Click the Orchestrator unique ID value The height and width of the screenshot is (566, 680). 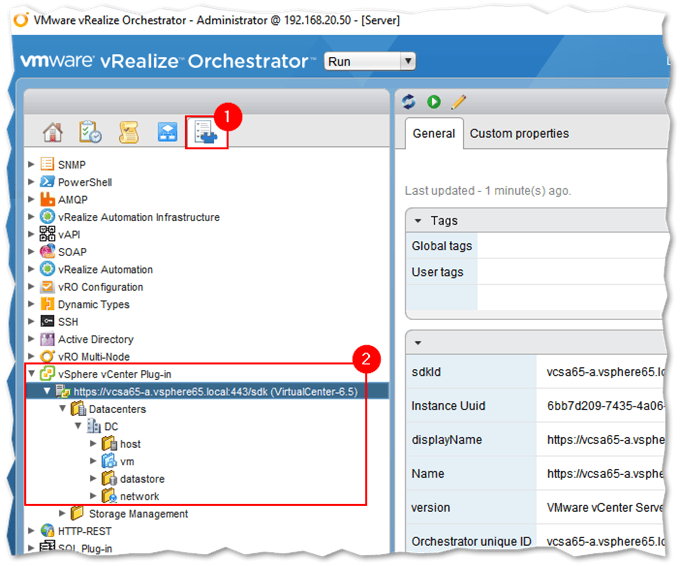pos(600,541)
